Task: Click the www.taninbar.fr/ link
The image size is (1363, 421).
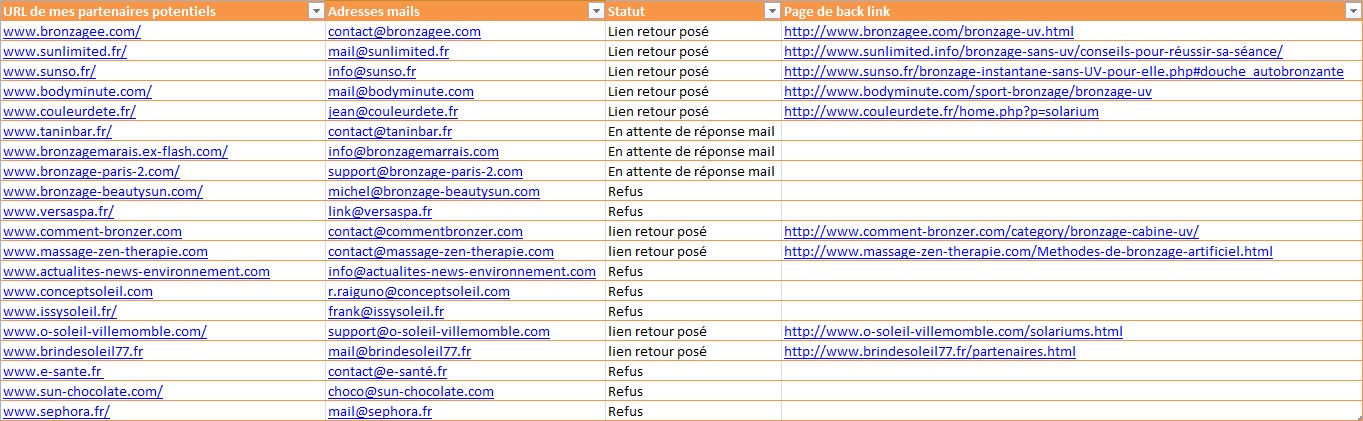Action: pyautogui.click(x=57, y=131)
